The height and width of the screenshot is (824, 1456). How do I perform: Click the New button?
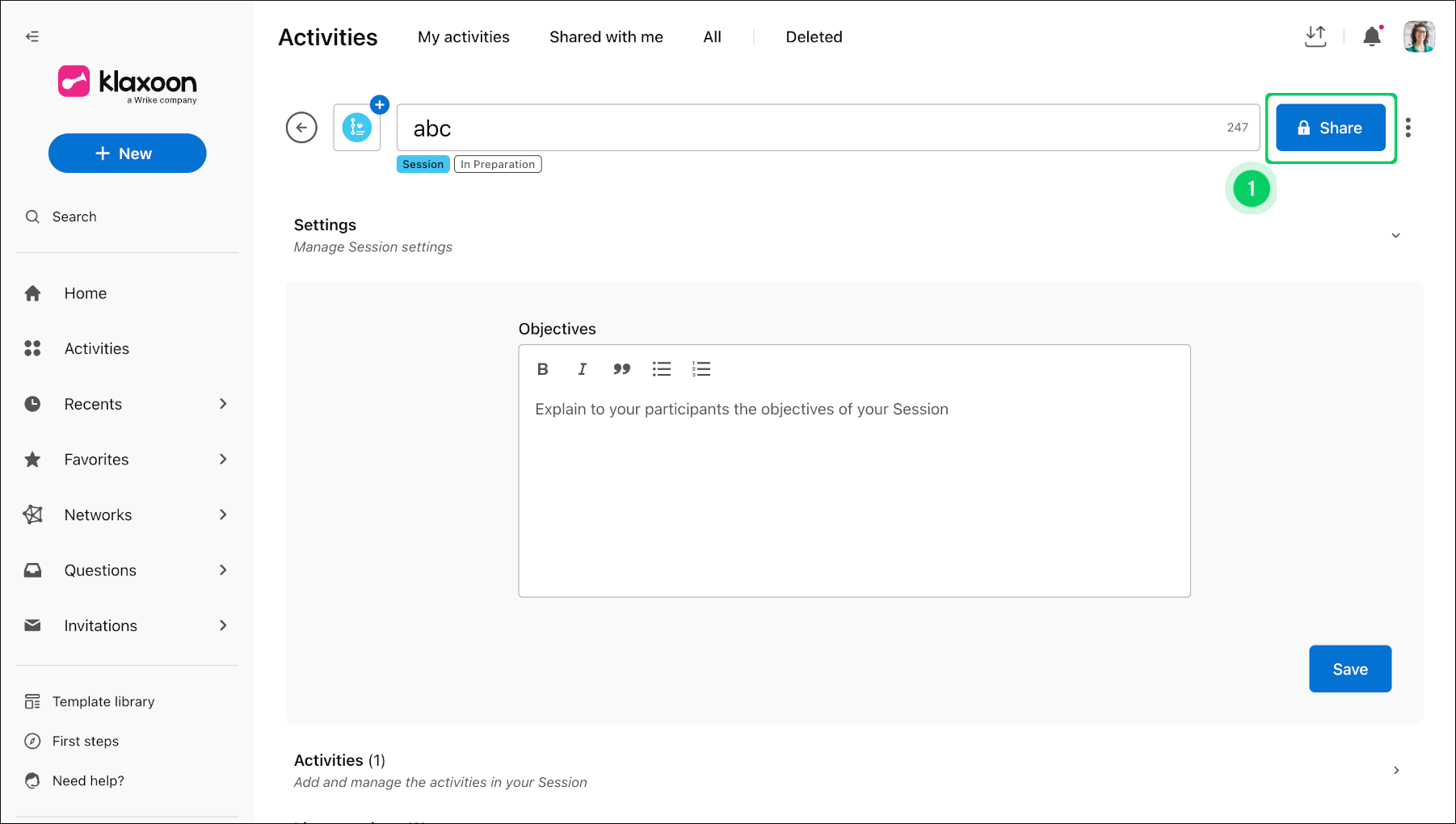click(x=128, y=153)
